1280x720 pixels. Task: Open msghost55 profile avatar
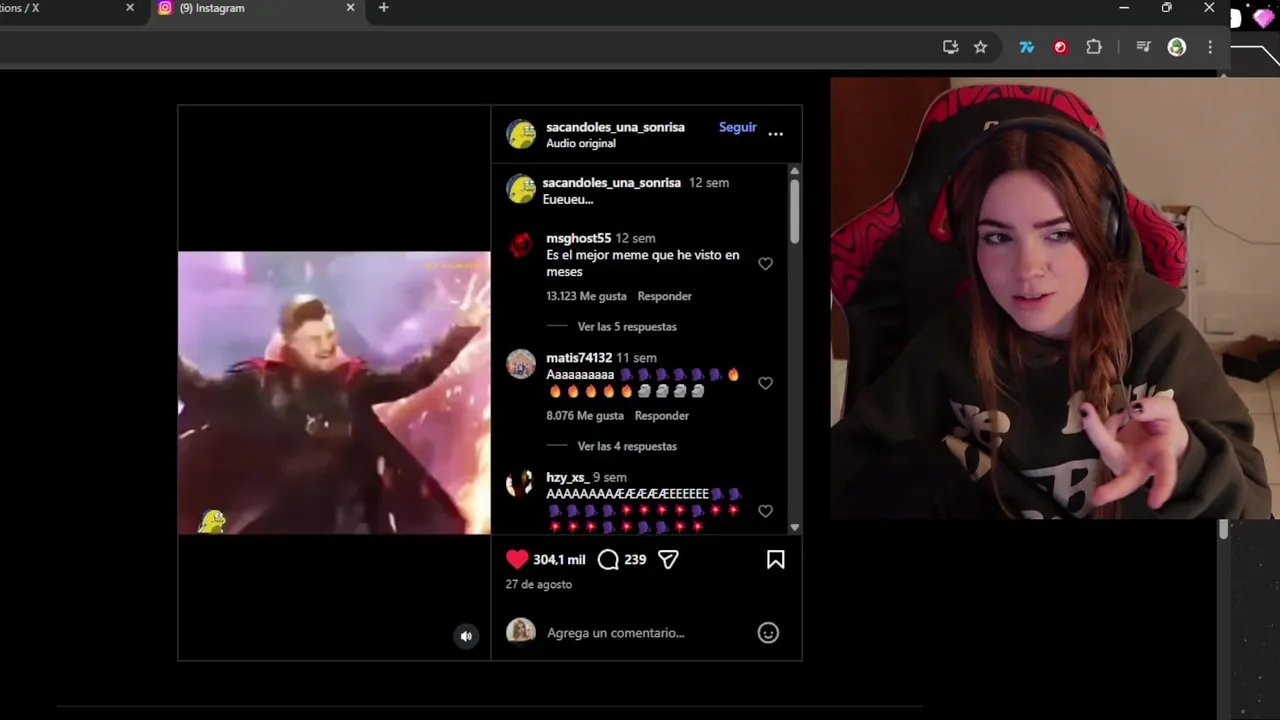(x=521, y=245)
